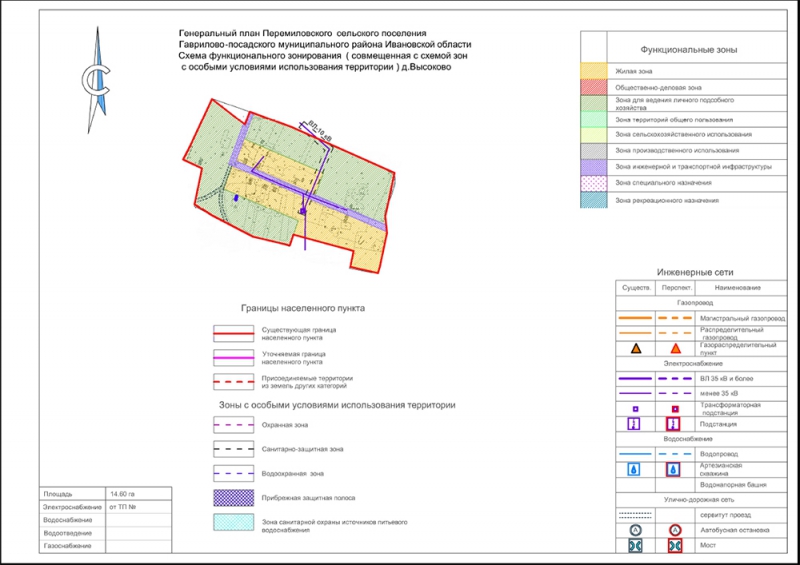This screenshot has width=800, height=565.
Task: Click сервитут проезд dotted line sample
Action: tap(635, 515)
